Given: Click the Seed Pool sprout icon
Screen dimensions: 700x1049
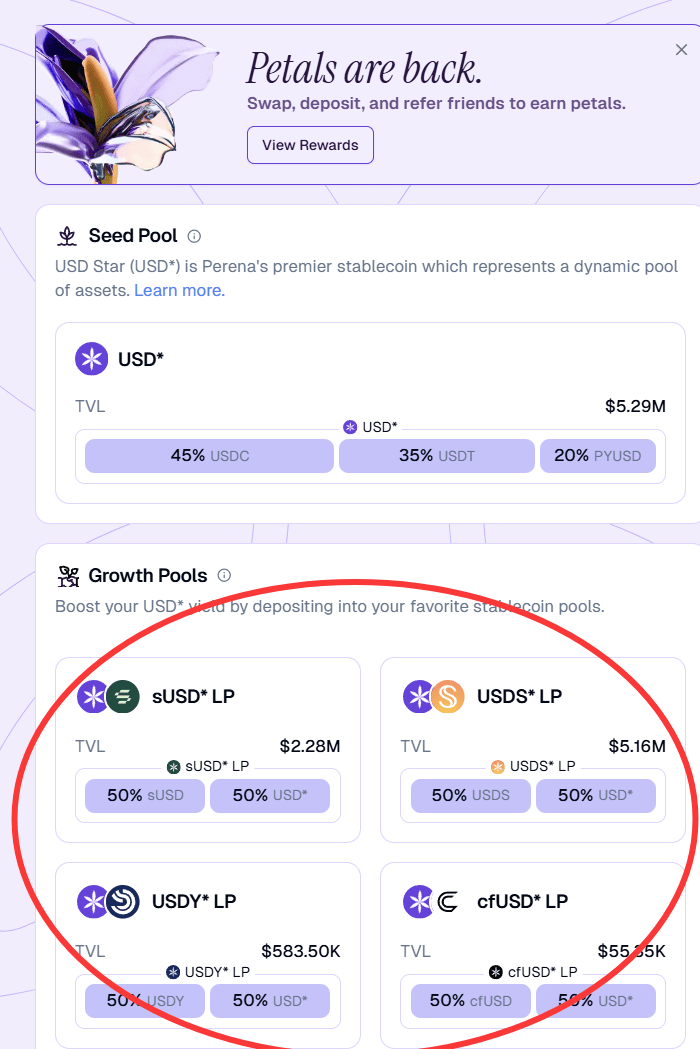Looking at the screenshot, I should point(67,235).
